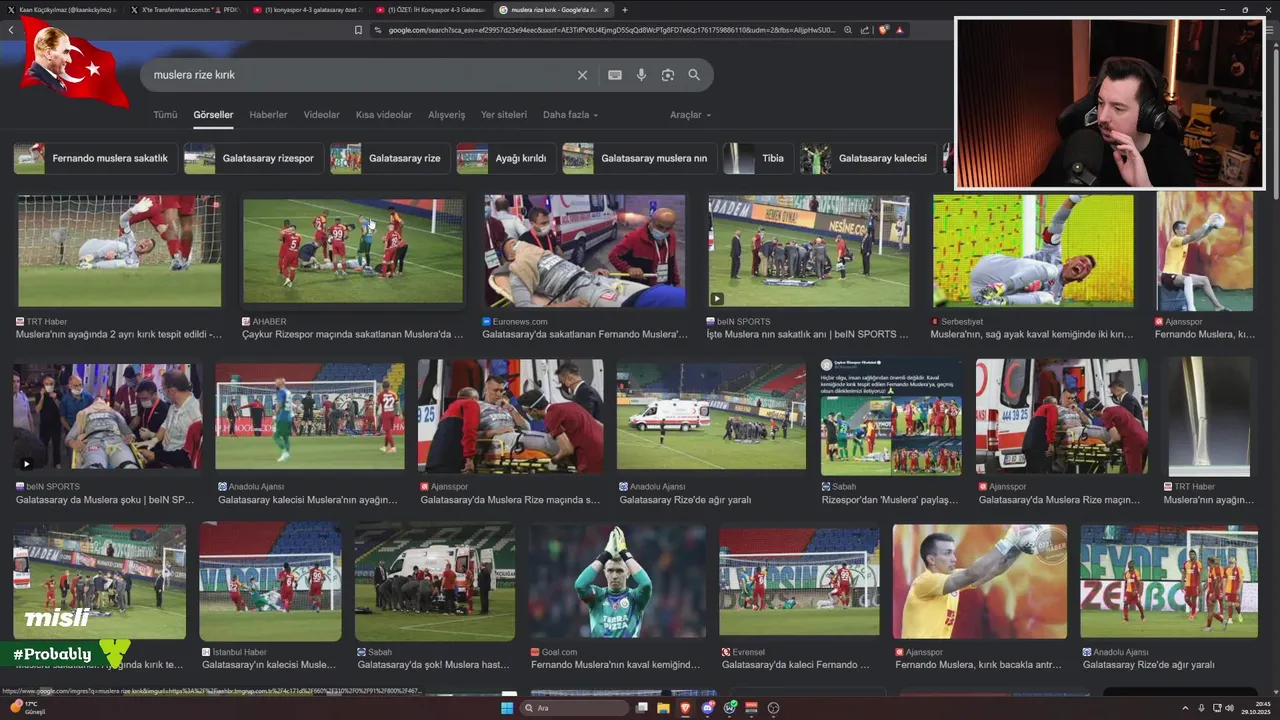Open File Explorer from the taskbar

coord(663,708)
